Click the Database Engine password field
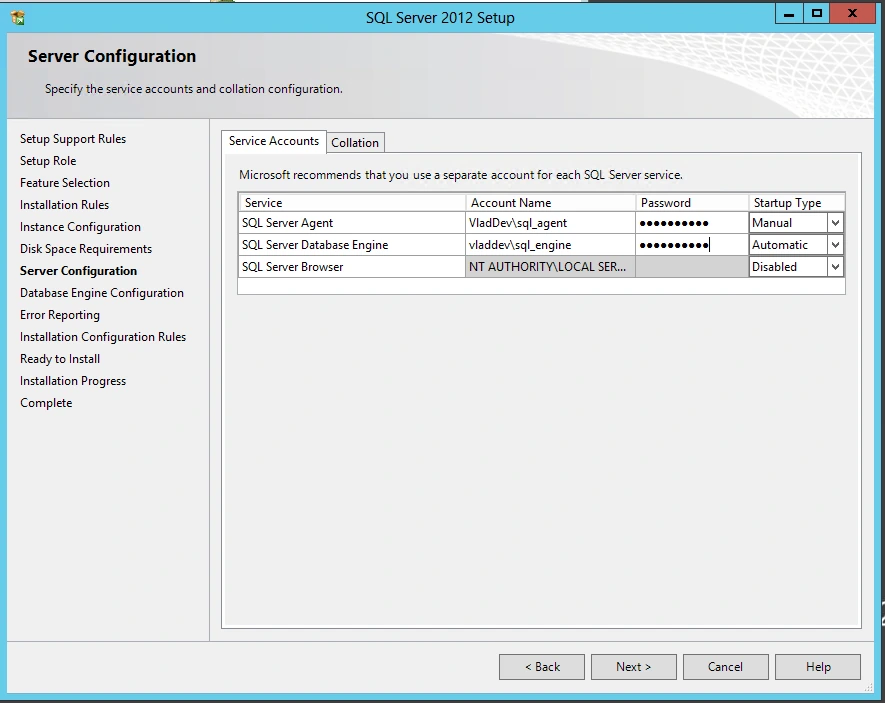 click(691, 245)
